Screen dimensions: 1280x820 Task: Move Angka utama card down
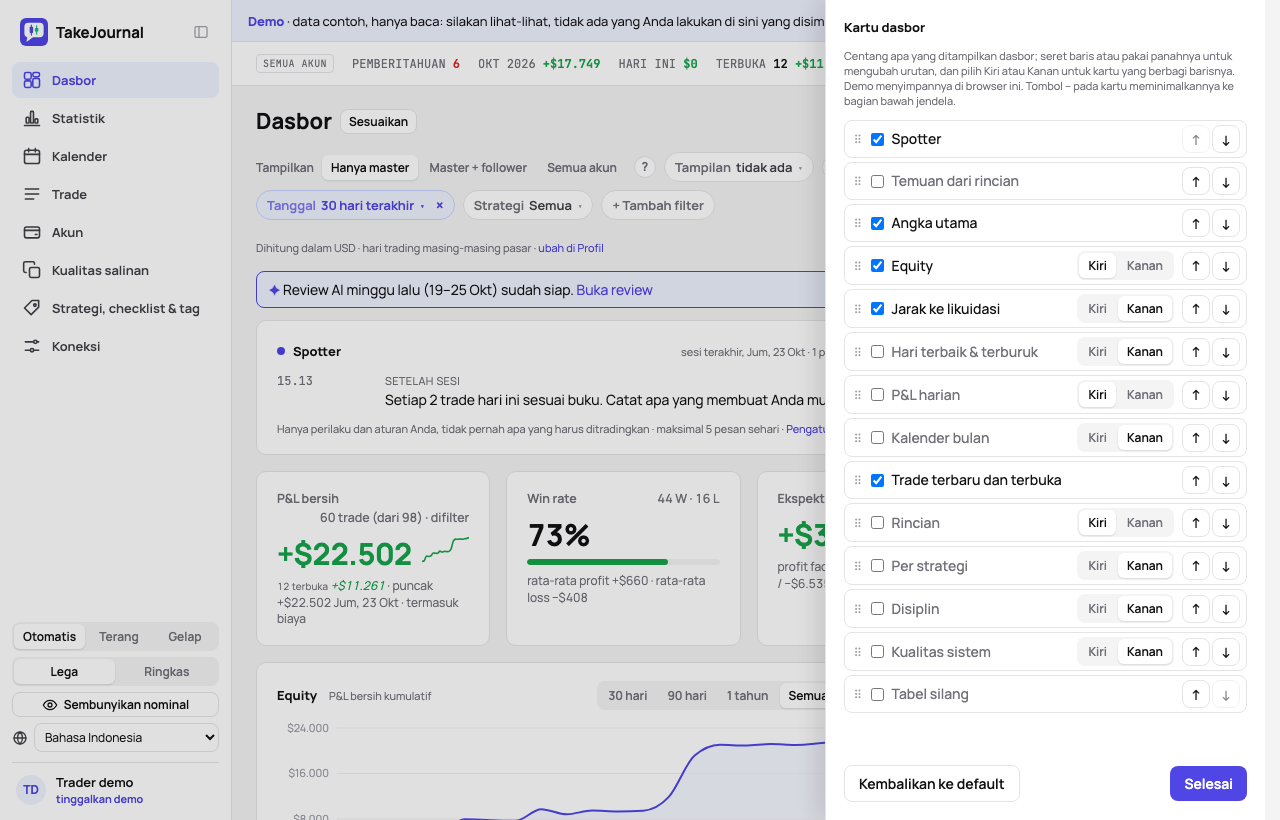1226,223
